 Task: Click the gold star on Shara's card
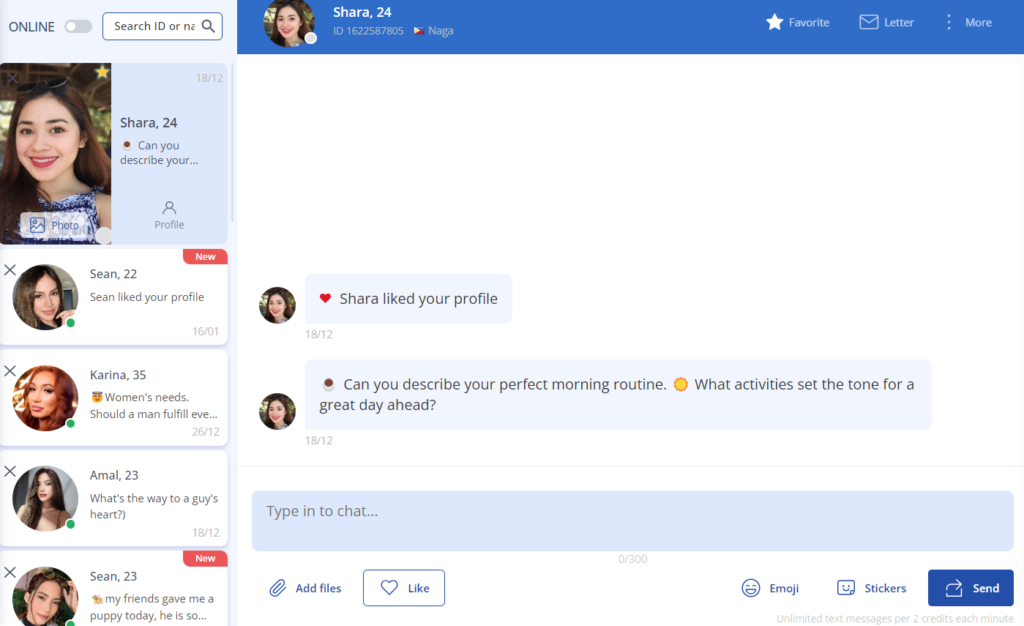(x=102, y=72)
